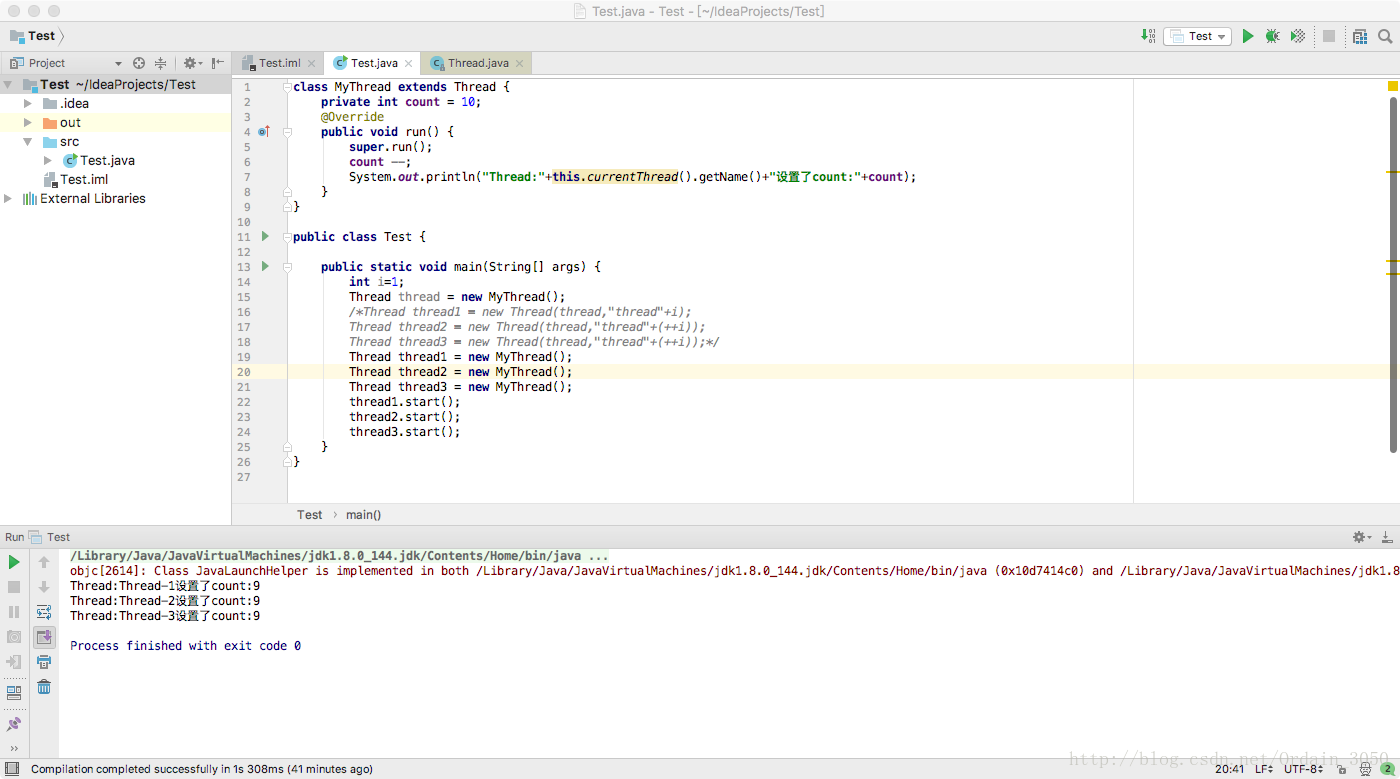Click yellow inspection indicator square
This screenshot has height=779, width=1400.
[x=1392, y=87]
